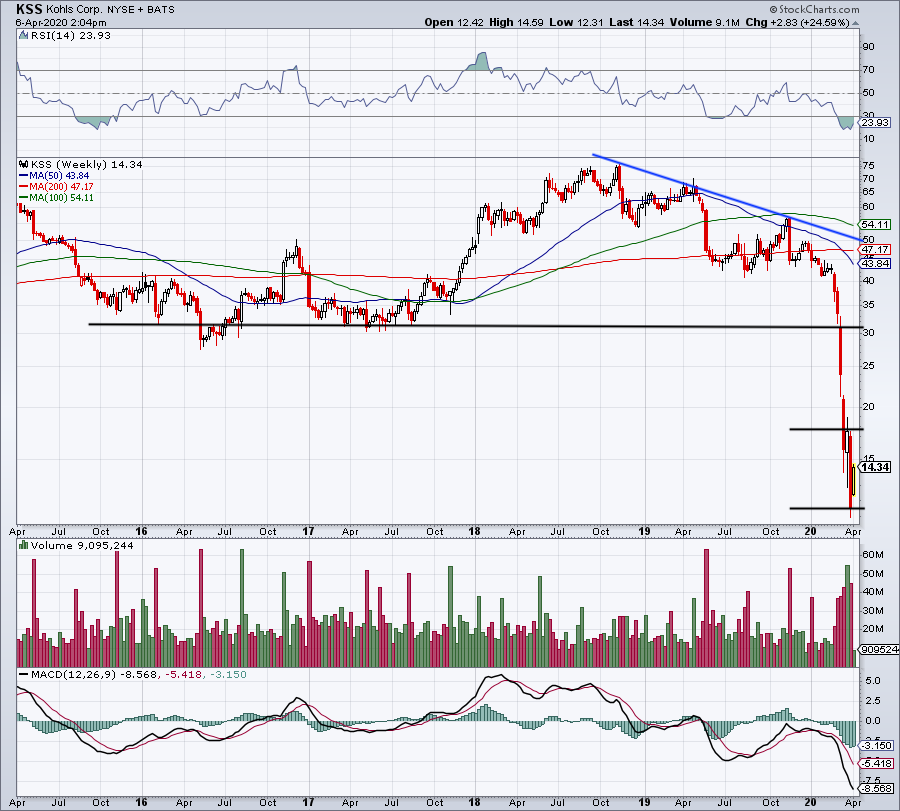
Task: Click the 909524 volume axis tag
Action: pos(878,650)
